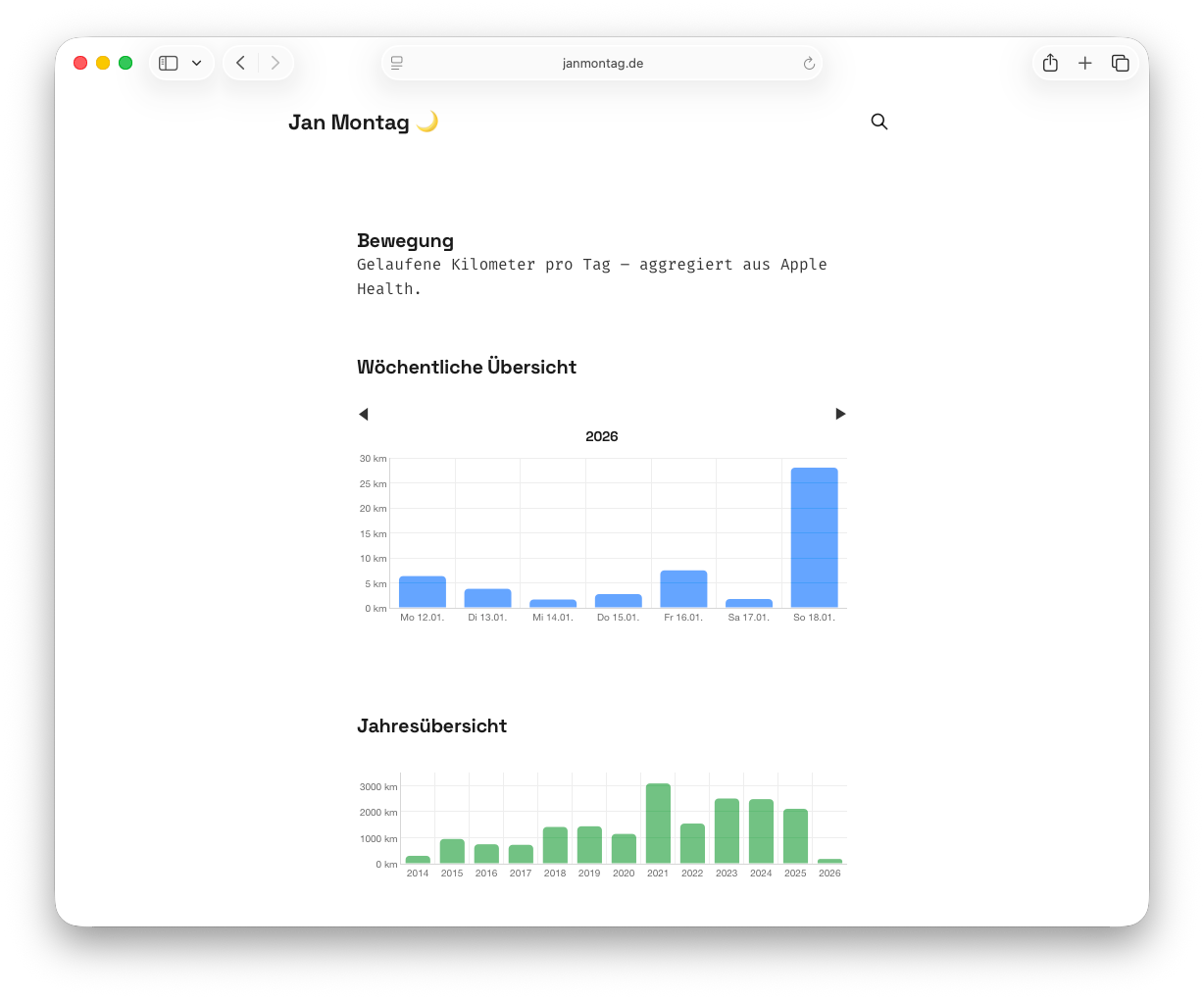
Task: Click the blue bar for So 18.01.
Action: click(814, 537)
